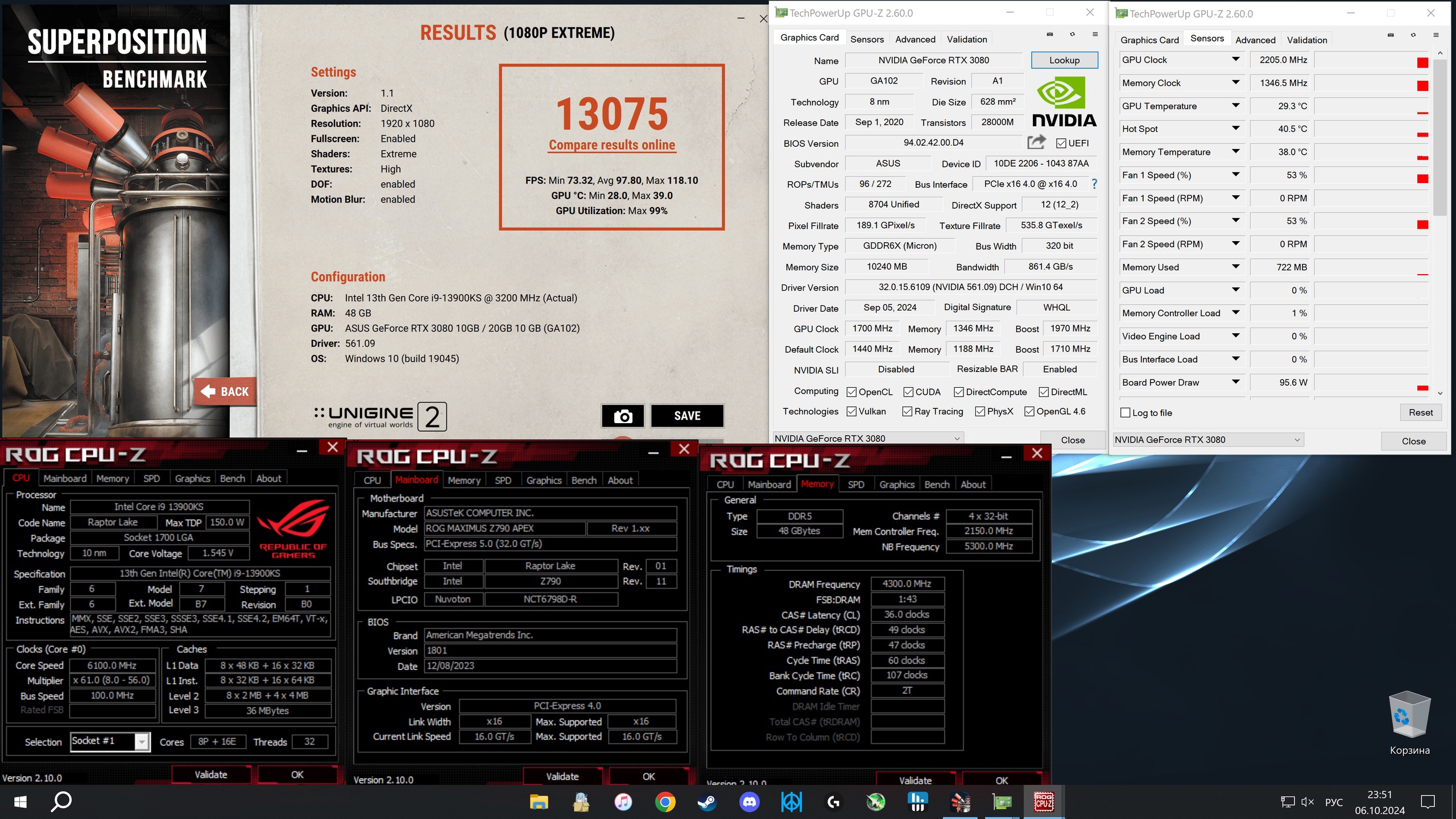
Task: Open hamburger menu in GPU-Z Sensors window
Action: coord(1436,35)
